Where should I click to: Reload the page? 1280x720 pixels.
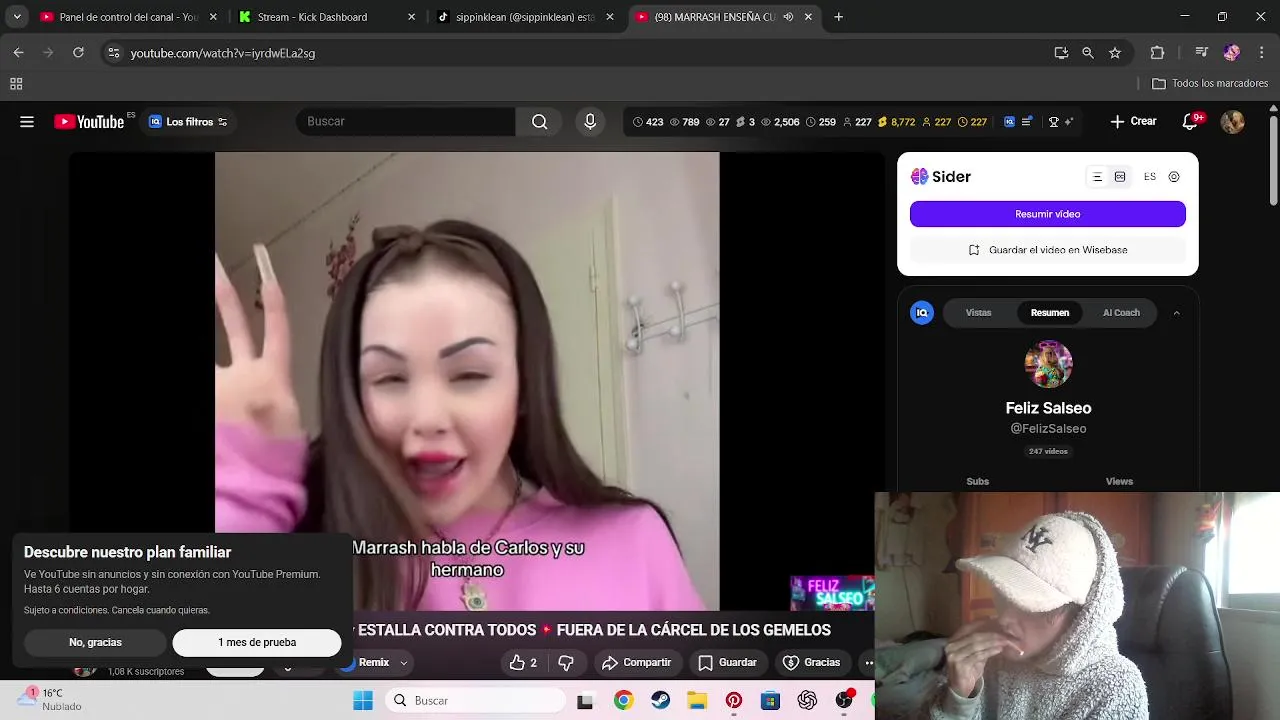(x=78, y=53)
